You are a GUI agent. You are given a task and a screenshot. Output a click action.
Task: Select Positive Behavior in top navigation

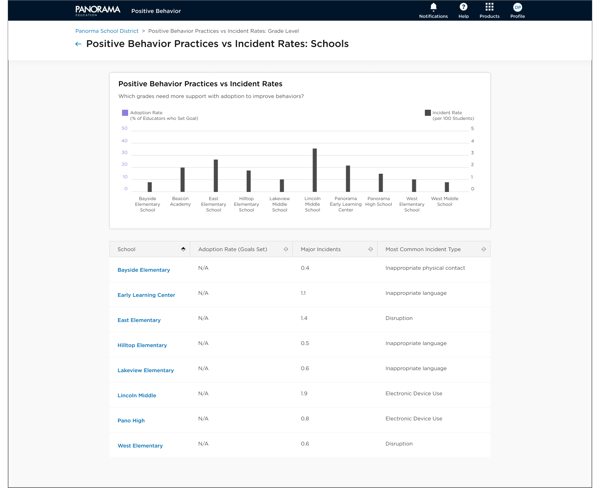click(156, 11)
